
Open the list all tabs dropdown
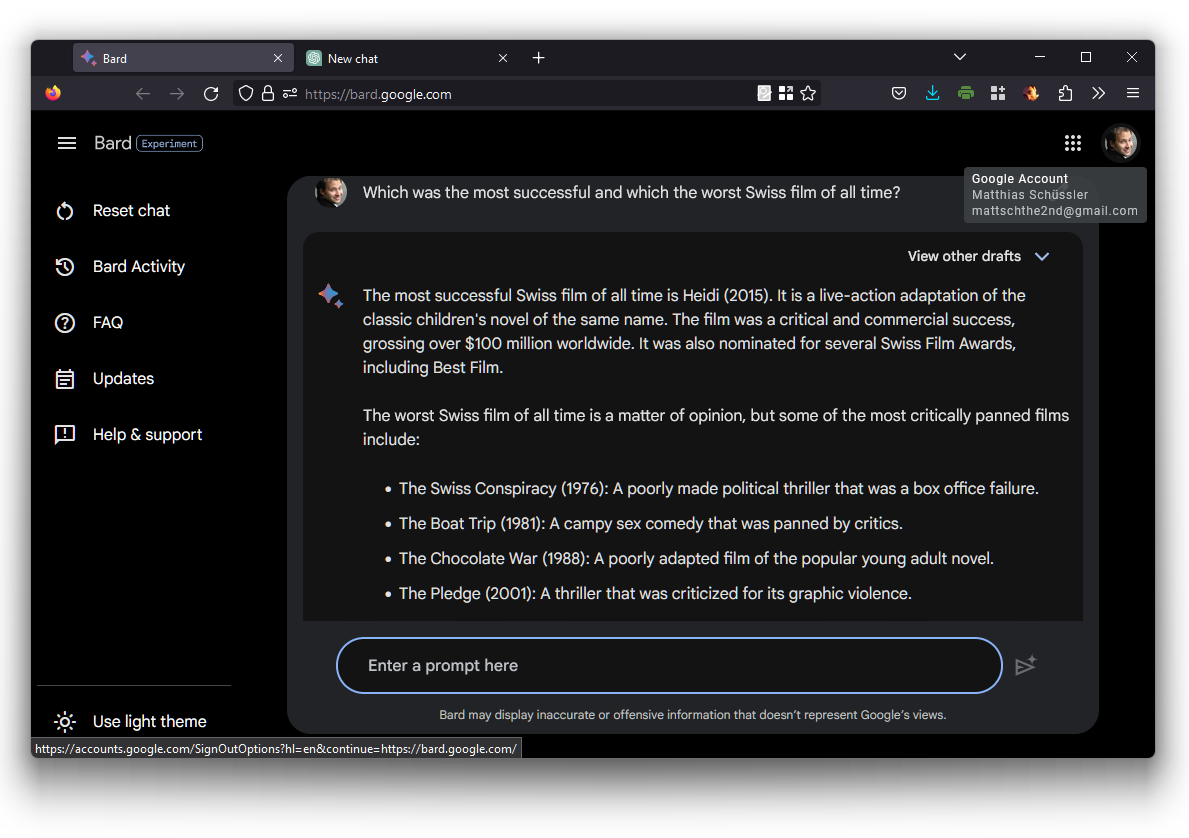[959, 58]
